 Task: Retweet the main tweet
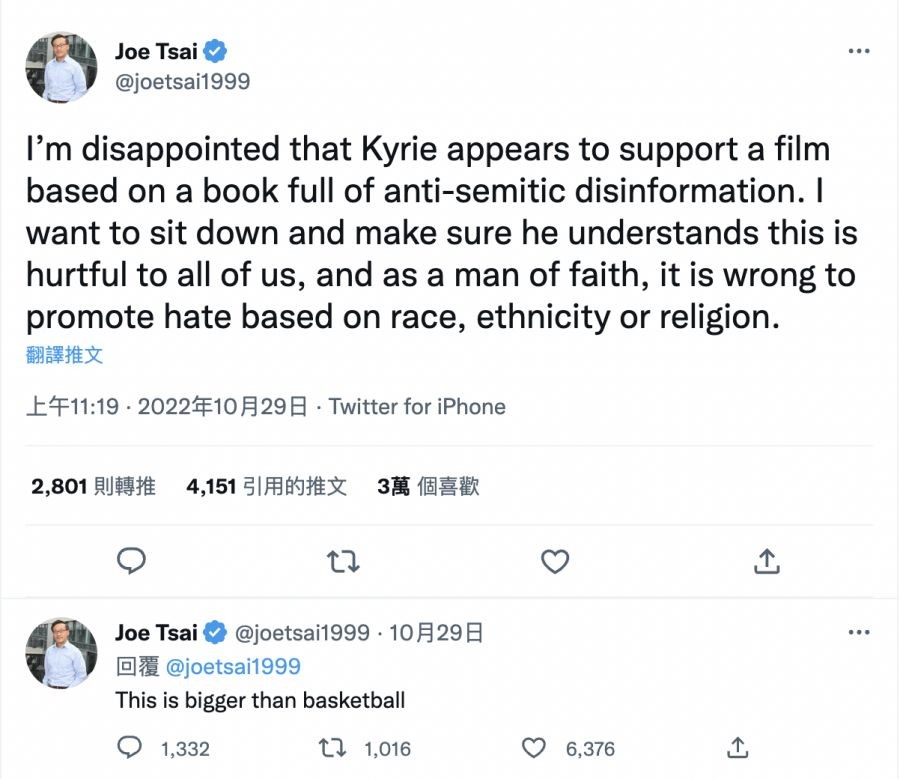[x=343, y=562]
